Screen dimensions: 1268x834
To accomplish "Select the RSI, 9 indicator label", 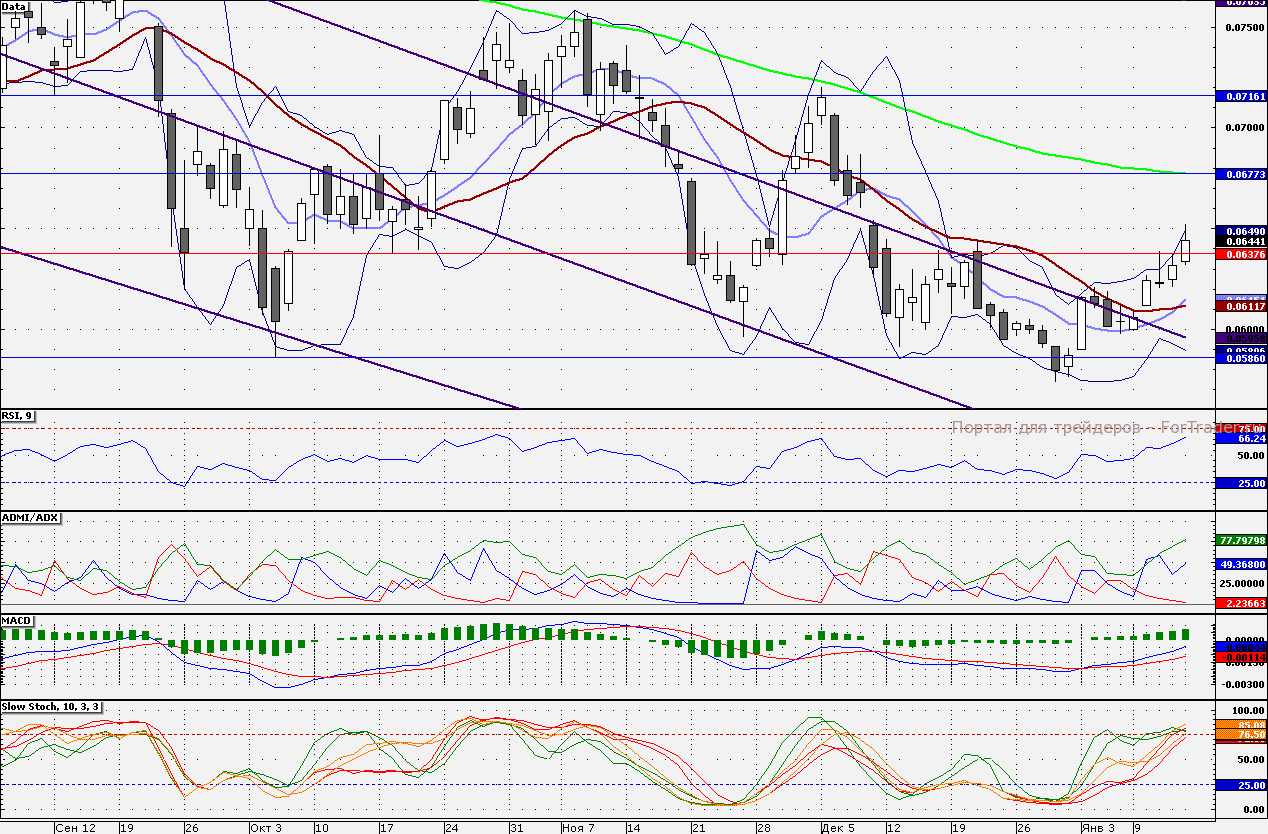I will 18,416.
